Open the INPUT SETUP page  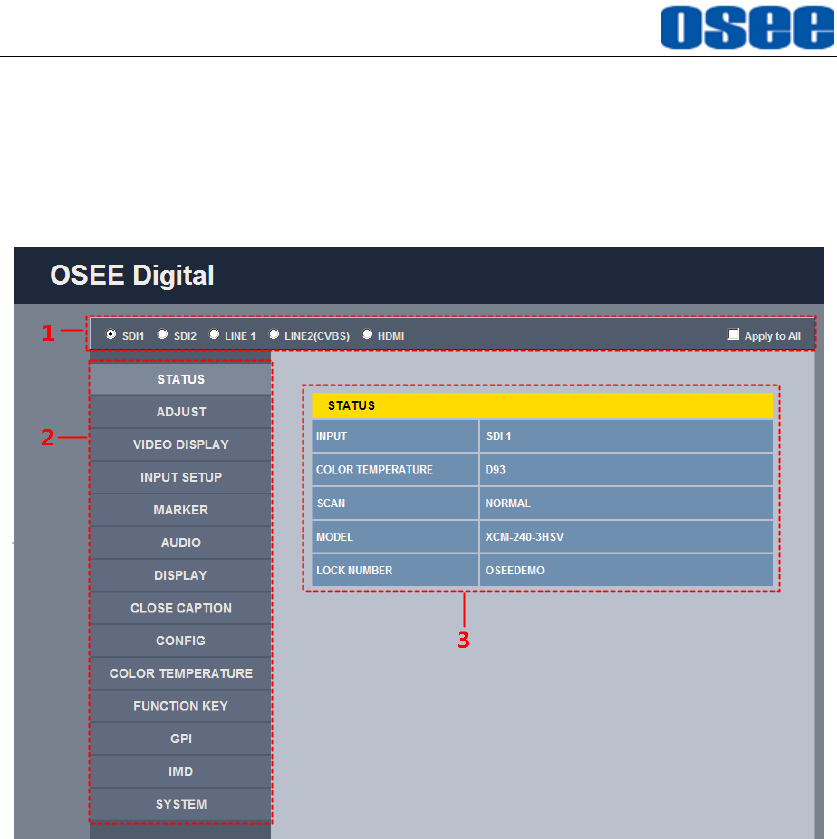pos(181,477)
